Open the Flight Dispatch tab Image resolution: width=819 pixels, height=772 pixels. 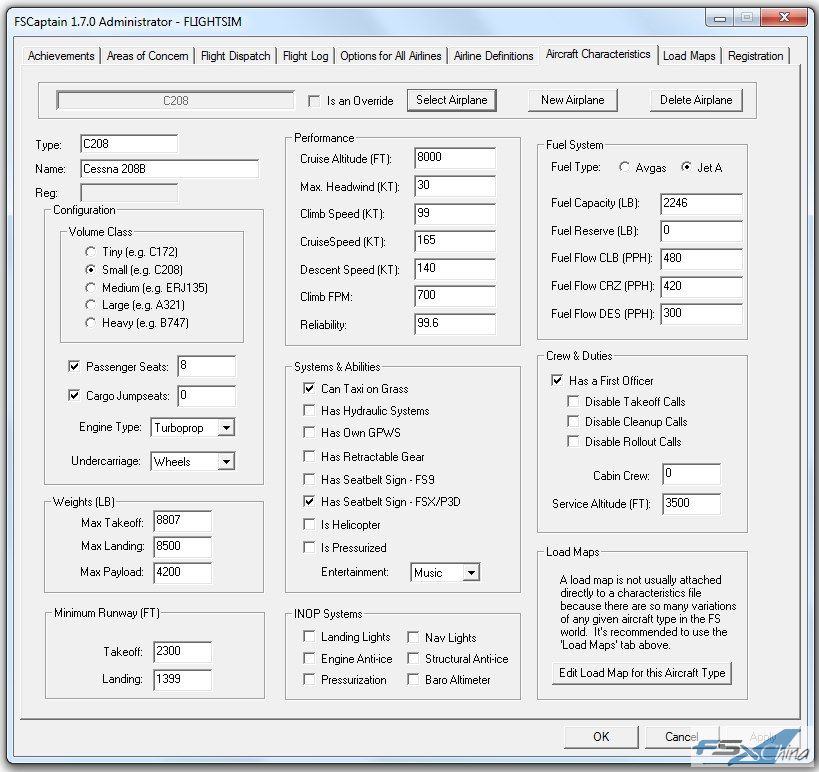(x=236, y=56)
